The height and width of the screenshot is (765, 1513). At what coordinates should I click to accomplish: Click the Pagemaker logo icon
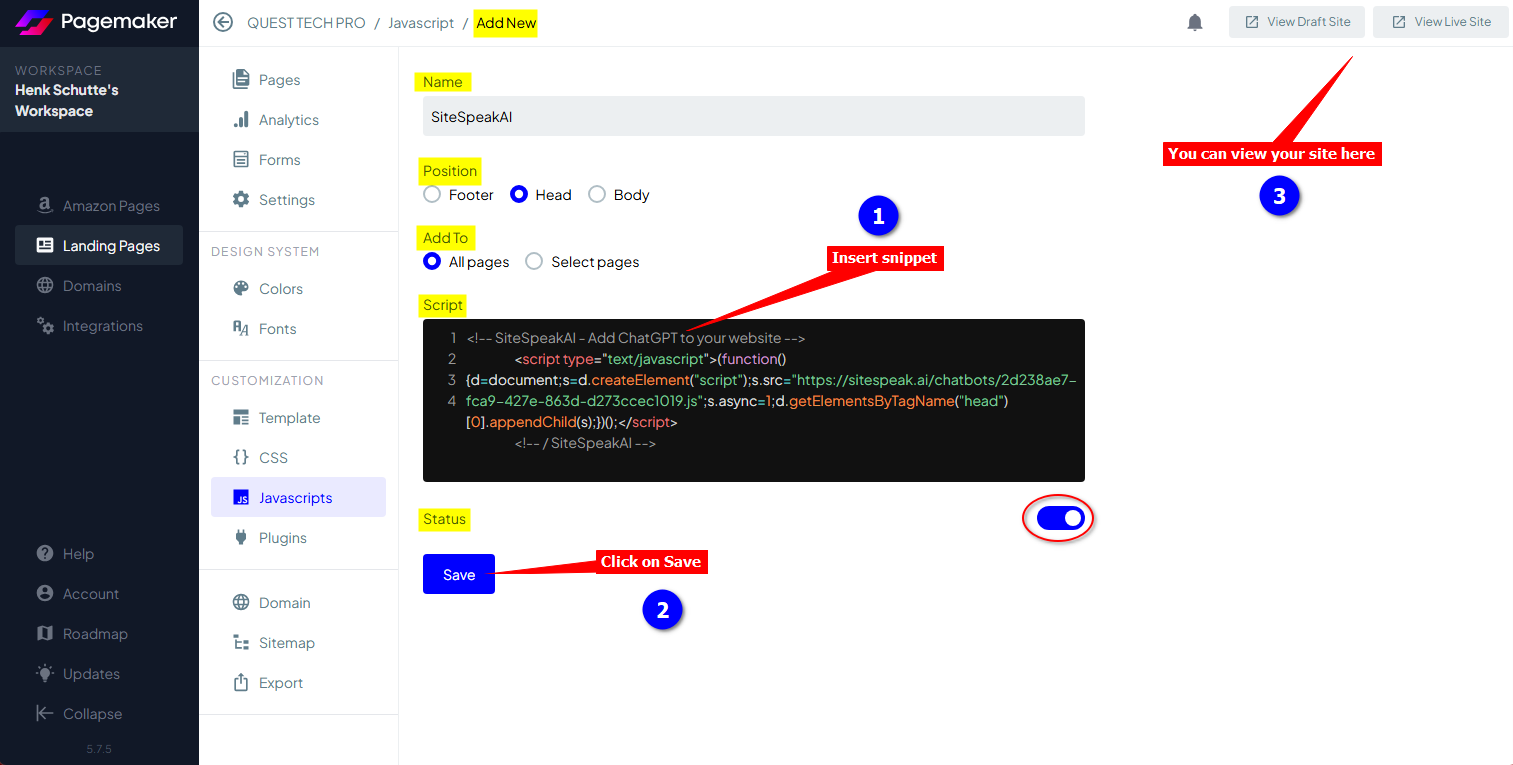click(x=34, y=22)
